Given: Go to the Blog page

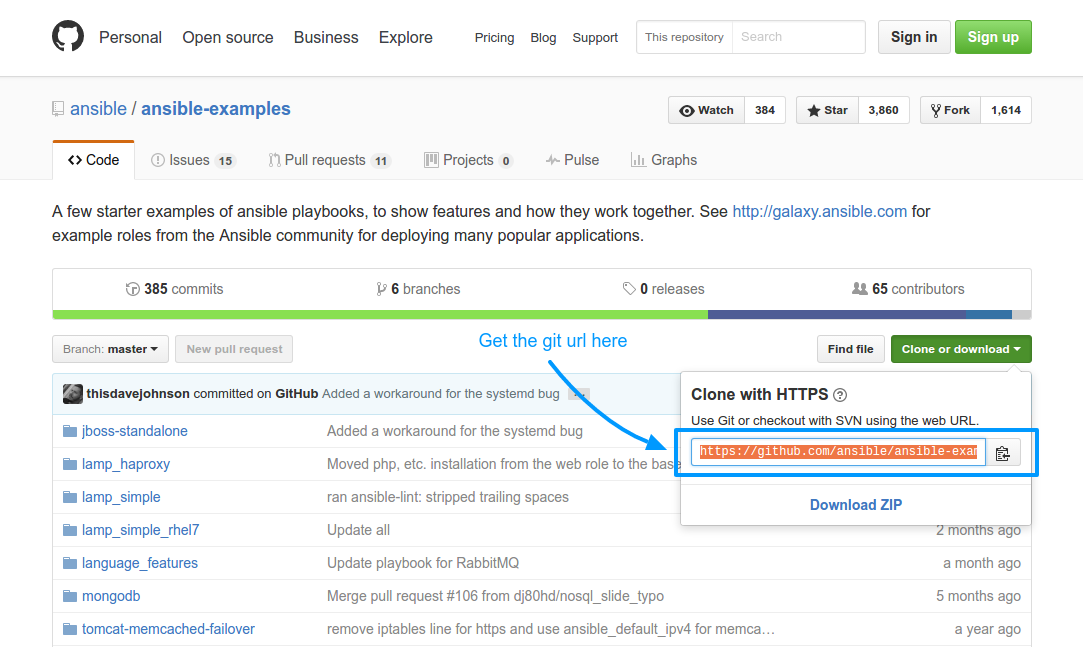Looking at the screenshot, I should [544, 37].
